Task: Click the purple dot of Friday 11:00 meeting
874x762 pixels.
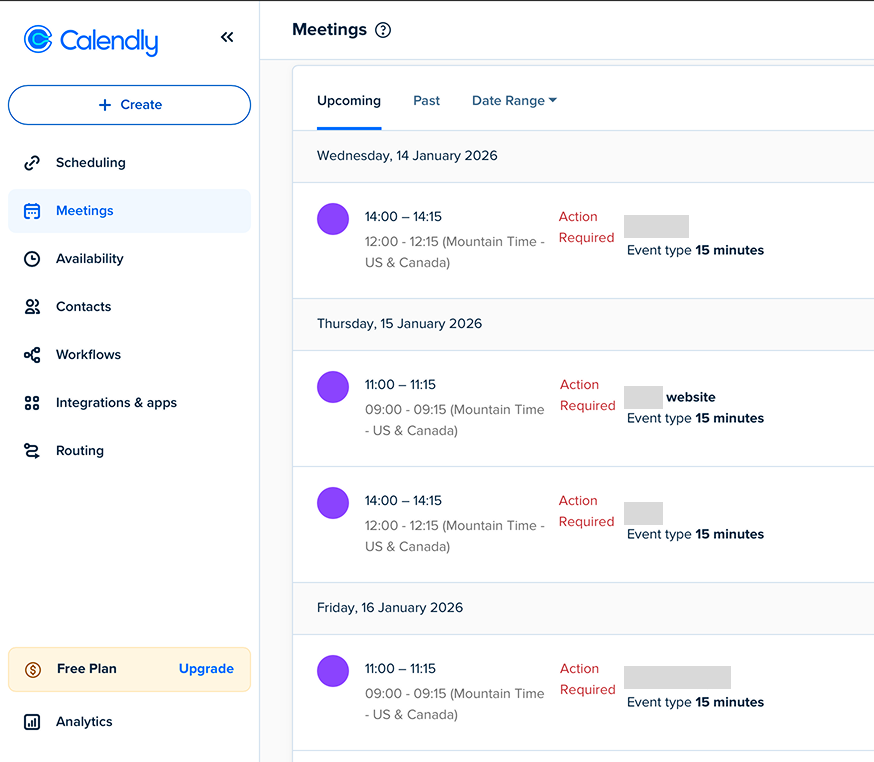Action: coord(333,671)
